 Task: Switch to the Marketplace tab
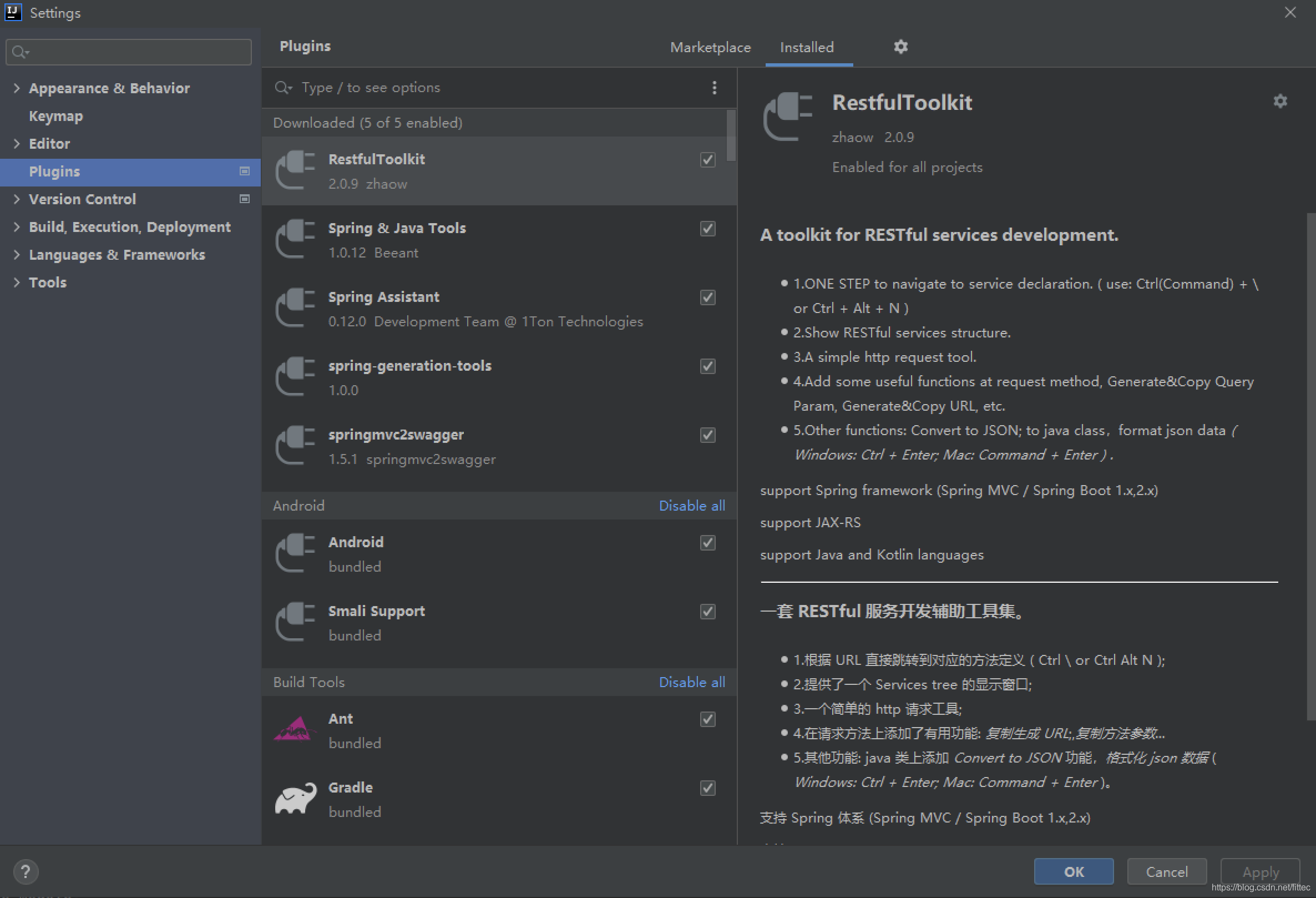point(710,47)
